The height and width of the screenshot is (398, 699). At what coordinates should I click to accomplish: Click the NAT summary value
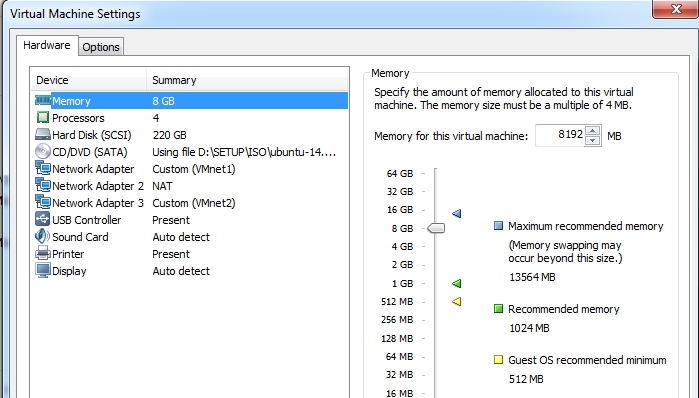[162, 186]
